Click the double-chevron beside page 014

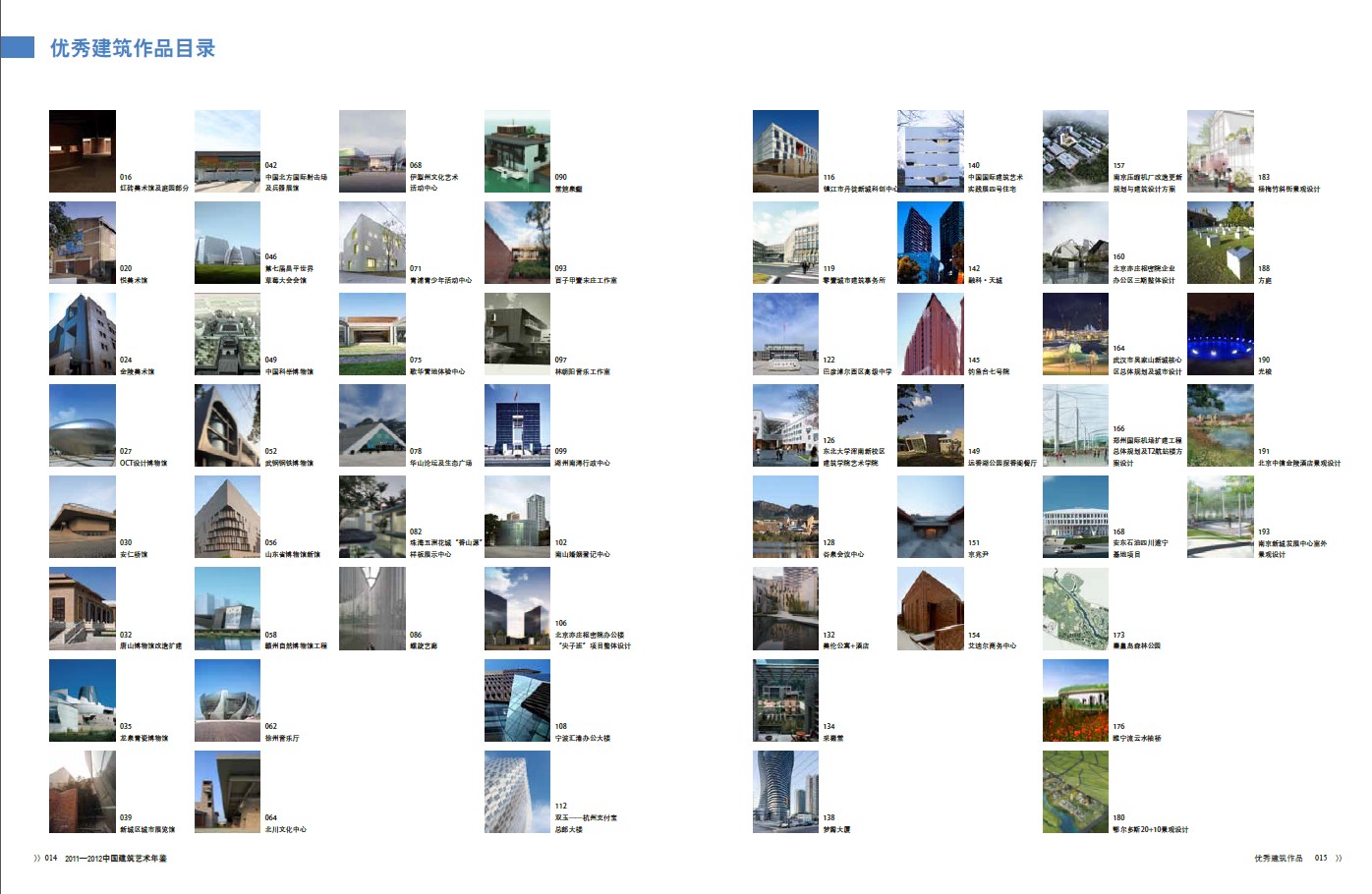click(37, 858)
